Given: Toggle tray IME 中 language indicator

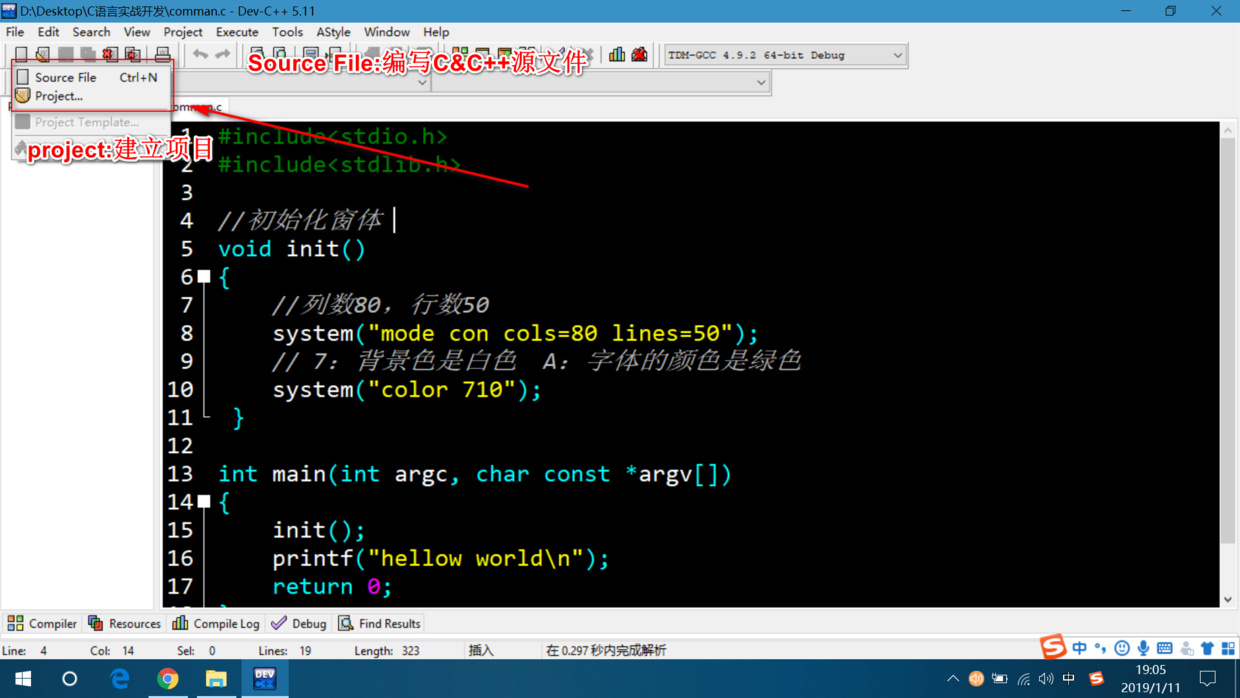Looking at the screenshot, I should pyautogui.click(x=1069, y=678).
